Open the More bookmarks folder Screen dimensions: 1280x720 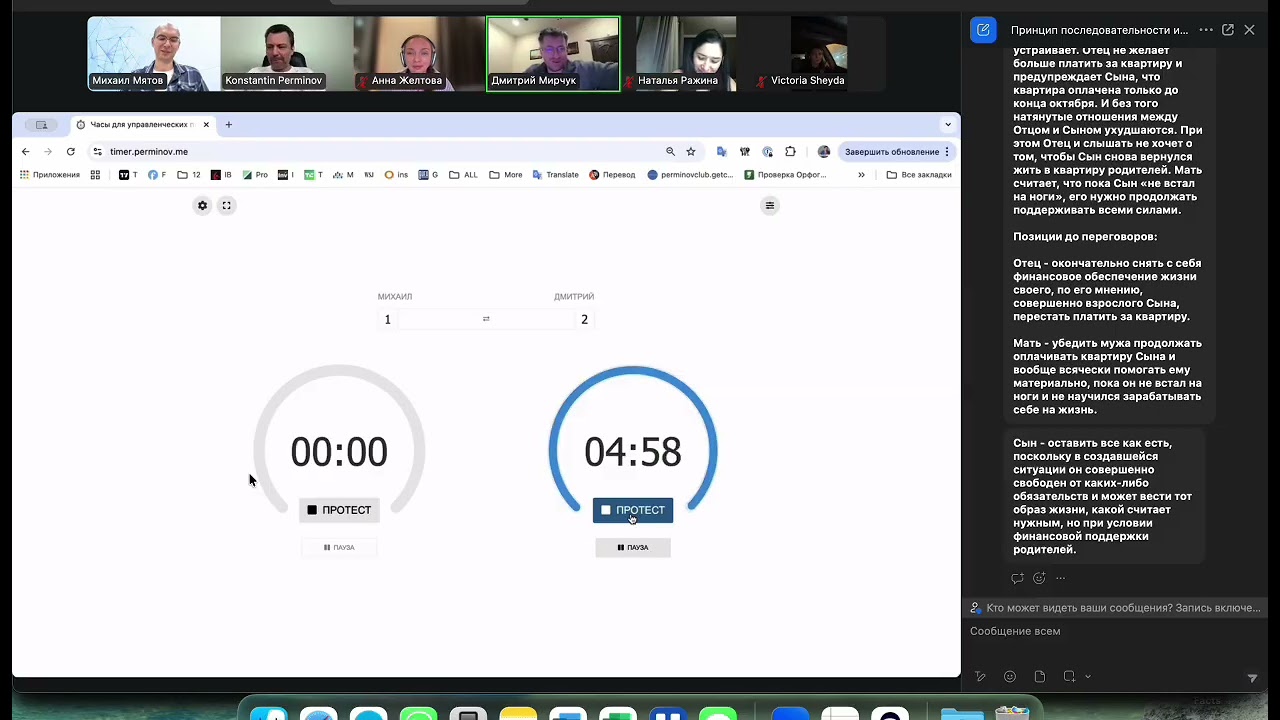click(506, 175)
